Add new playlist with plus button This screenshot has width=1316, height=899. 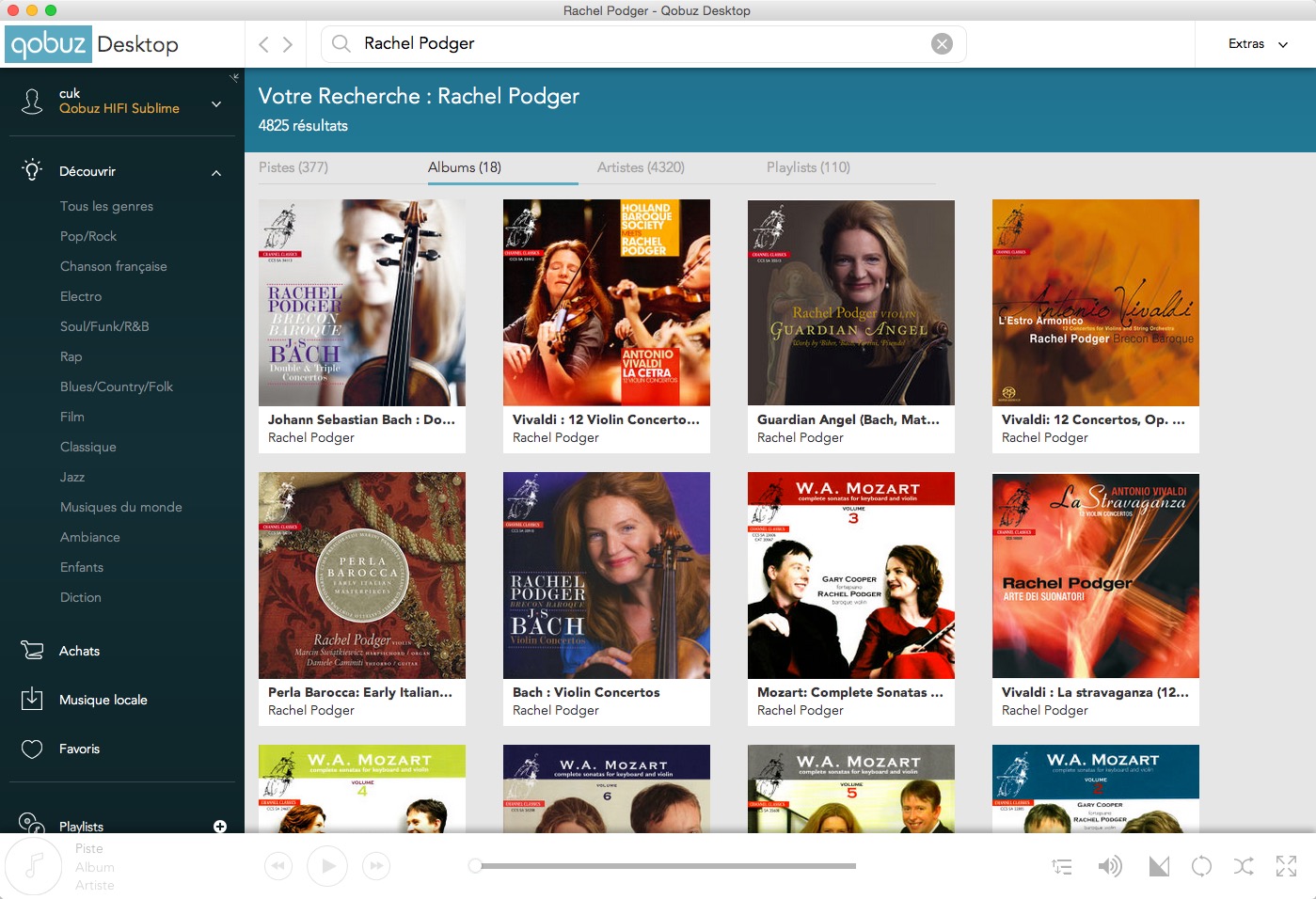pyautogui.click(x=220, y=826)
